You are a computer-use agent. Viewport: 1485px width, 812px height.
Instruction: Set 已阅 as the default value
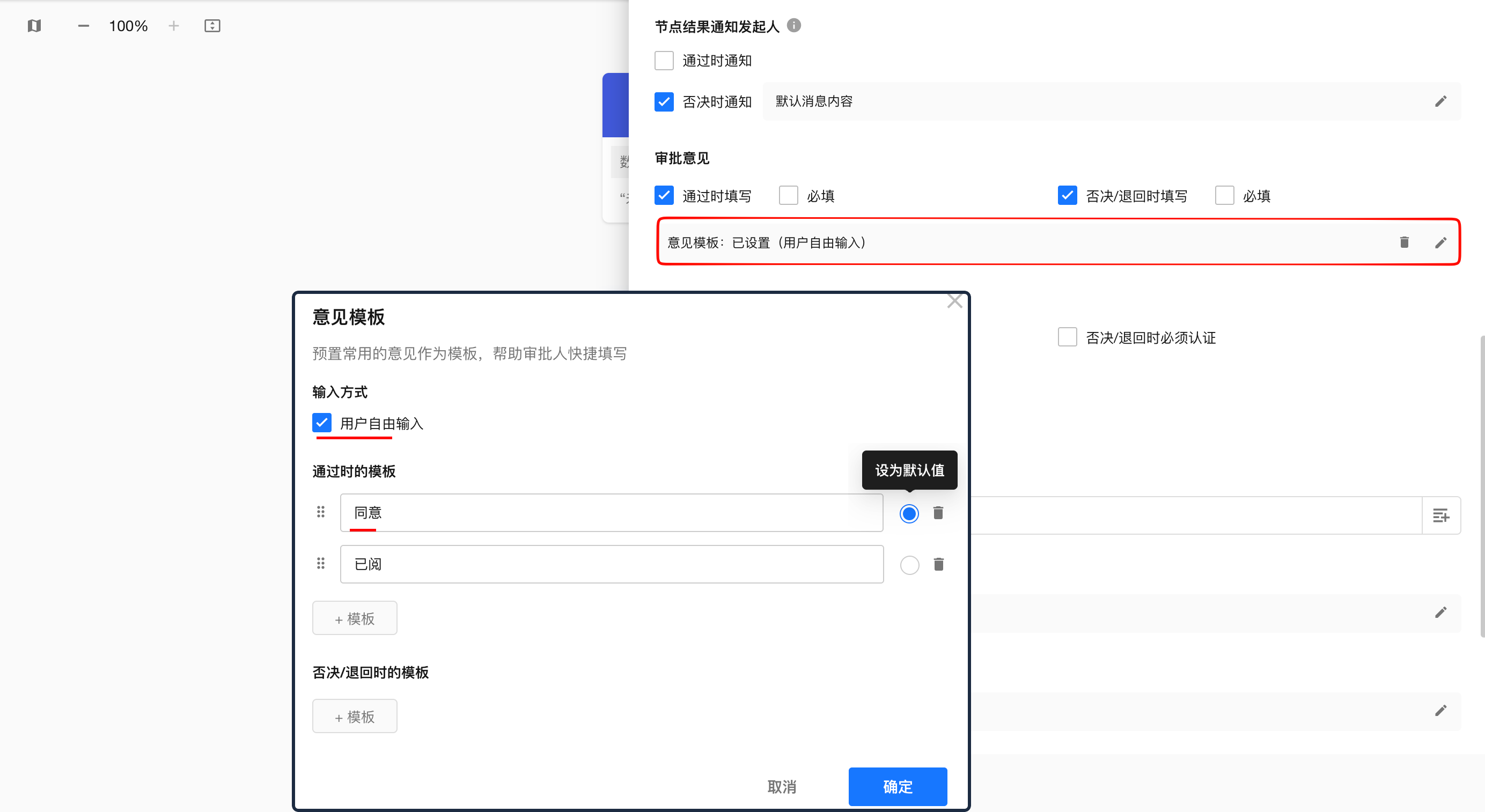(909, 565)
